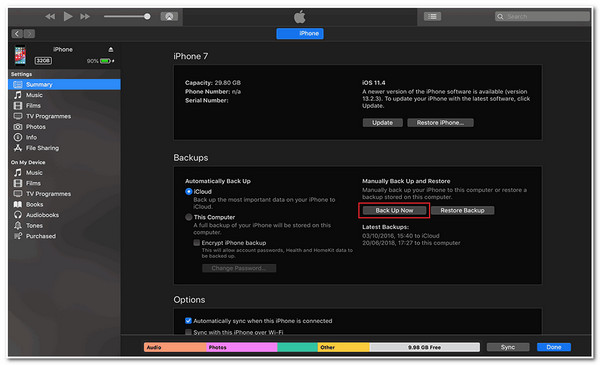Screen dimensions: 600x365
Task: Click the battery status icon
Action: tap(106, 61)
